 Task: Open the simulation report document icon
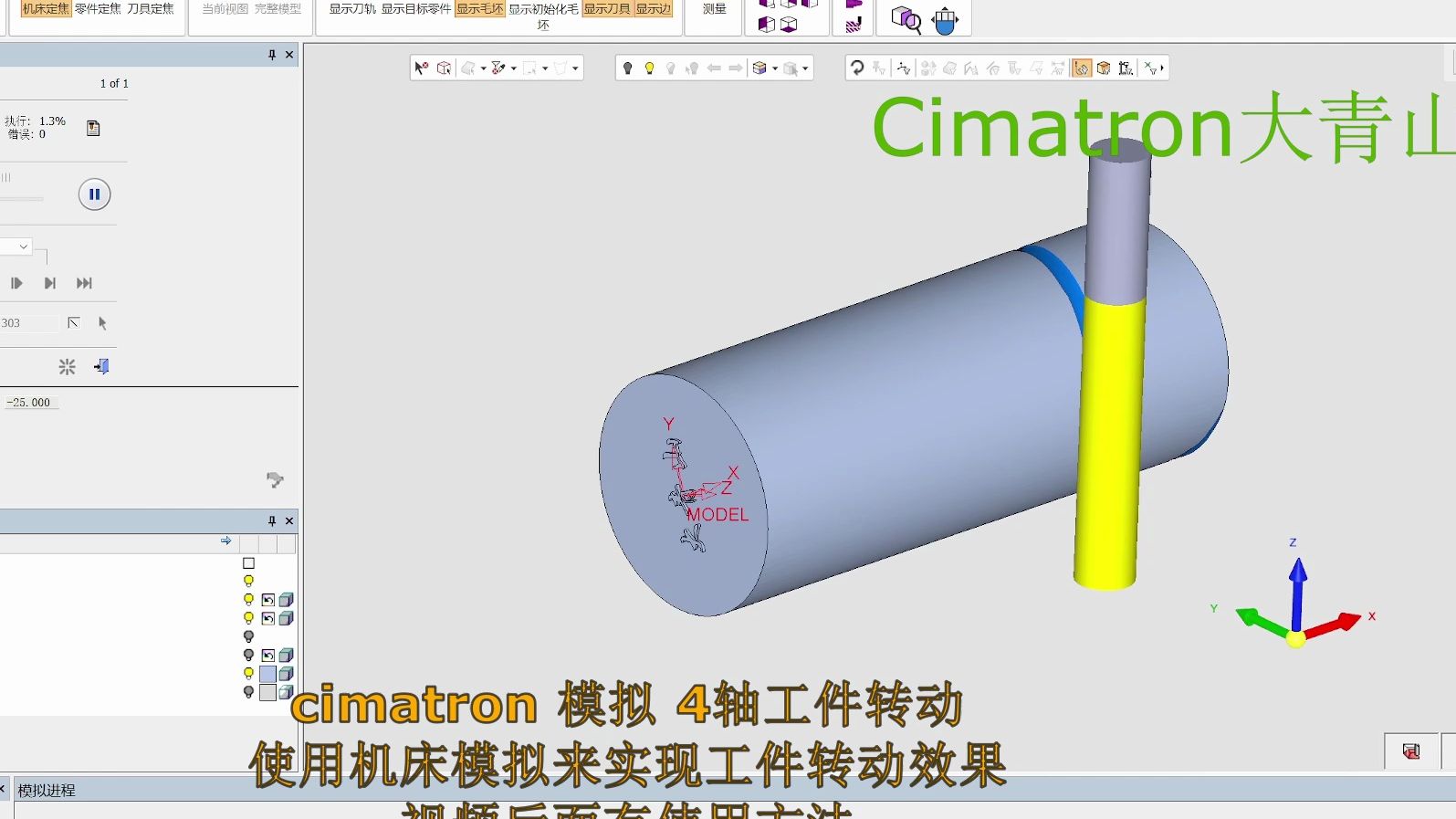pos(93,128)
